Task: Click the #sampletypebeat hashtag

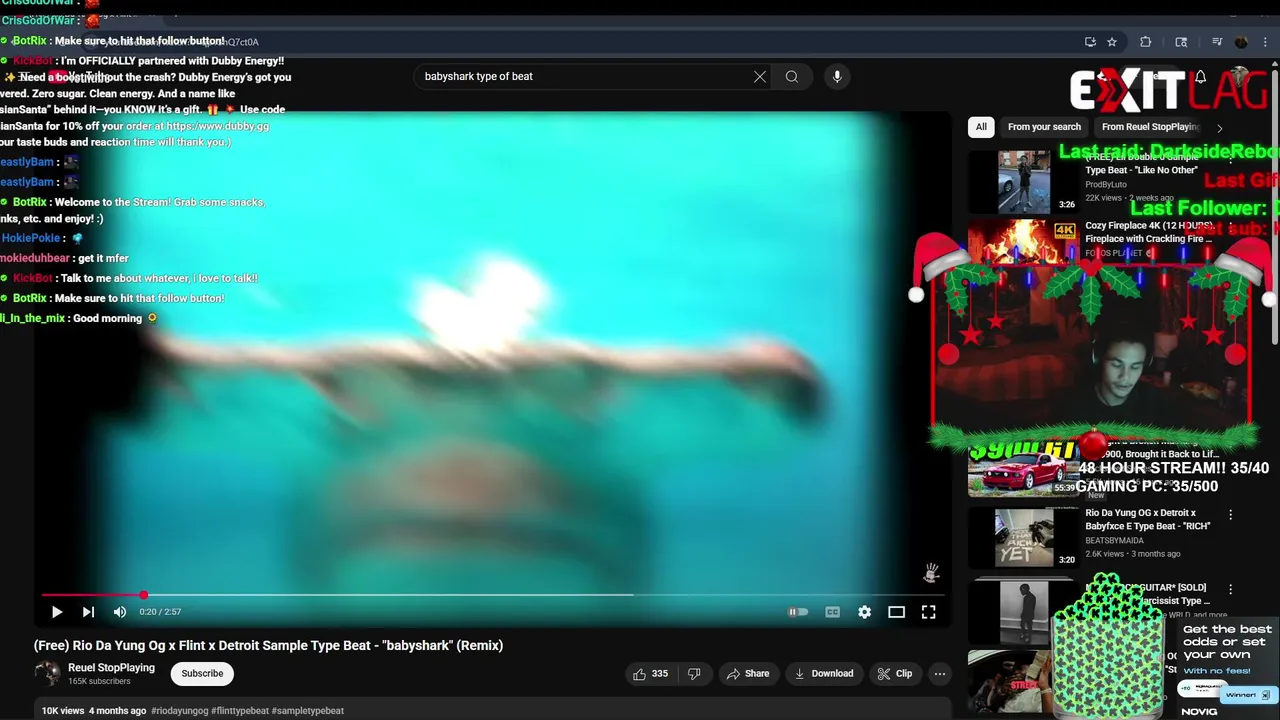Action: [x=307, y=711]
